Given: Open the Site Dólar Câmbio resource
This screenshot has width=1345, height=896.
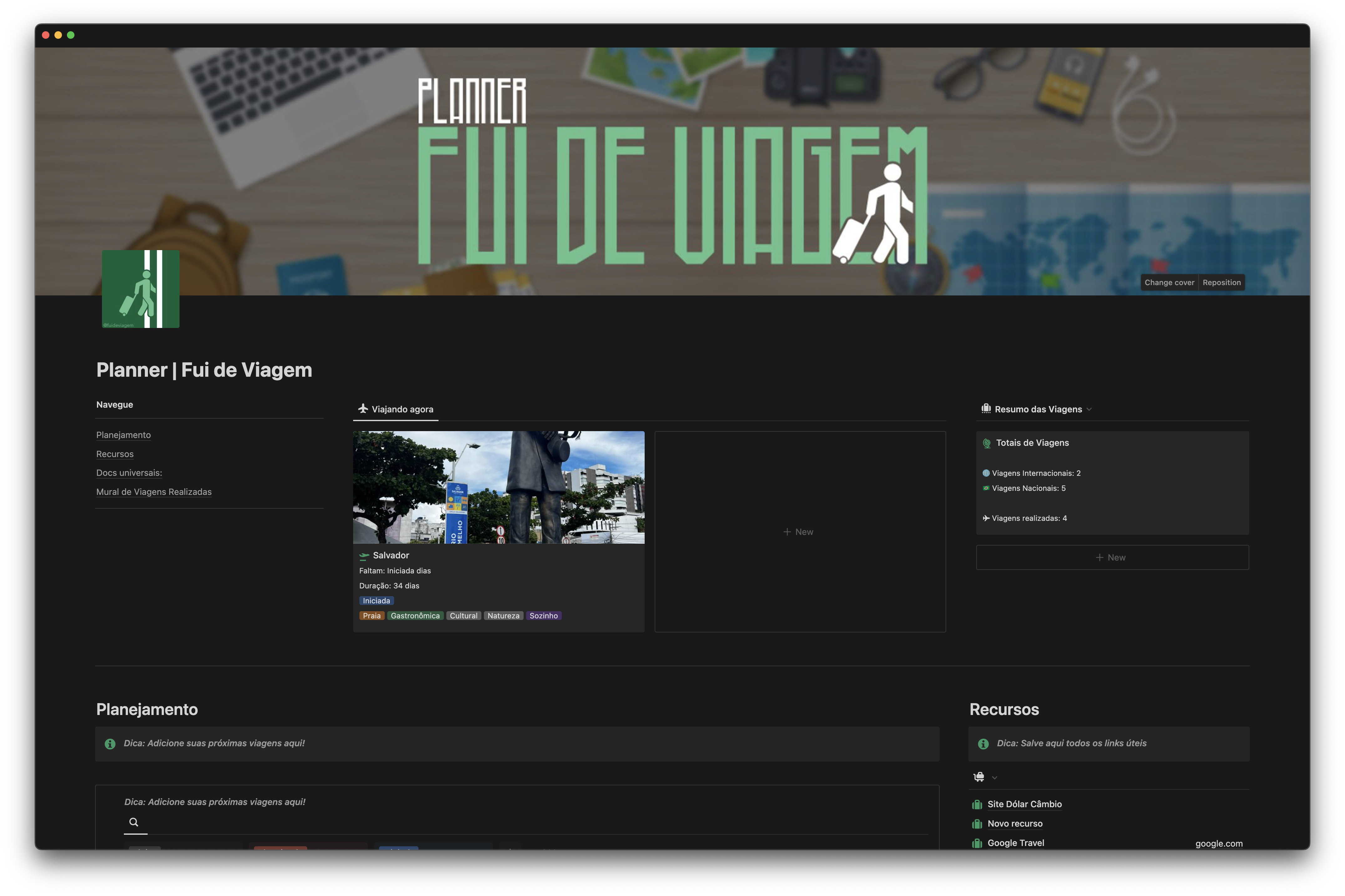Looking at the screenshot, I should (x=1024, y=805).
